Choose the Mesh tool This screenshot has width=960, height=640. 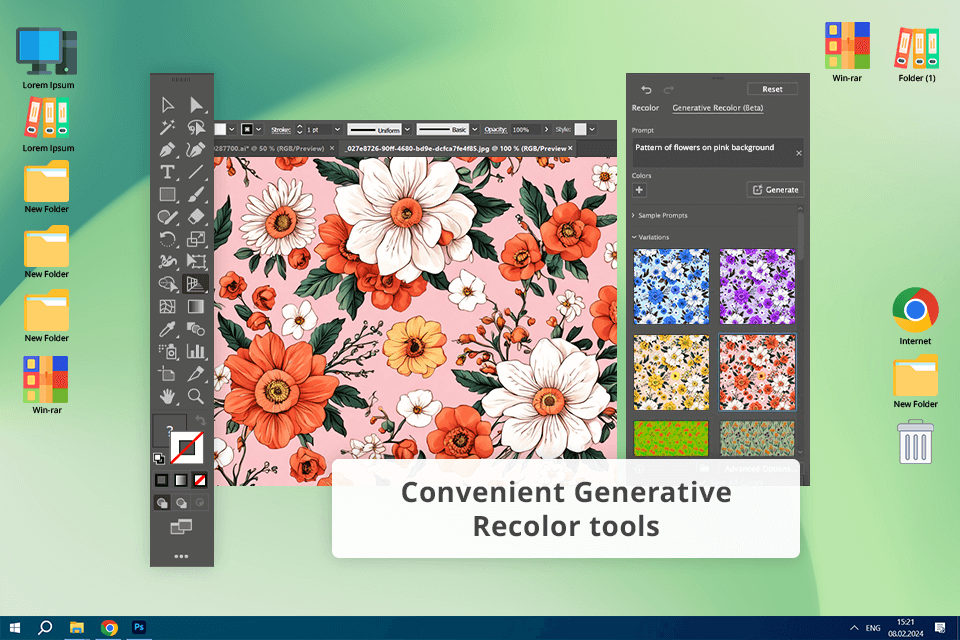[167, 306]
